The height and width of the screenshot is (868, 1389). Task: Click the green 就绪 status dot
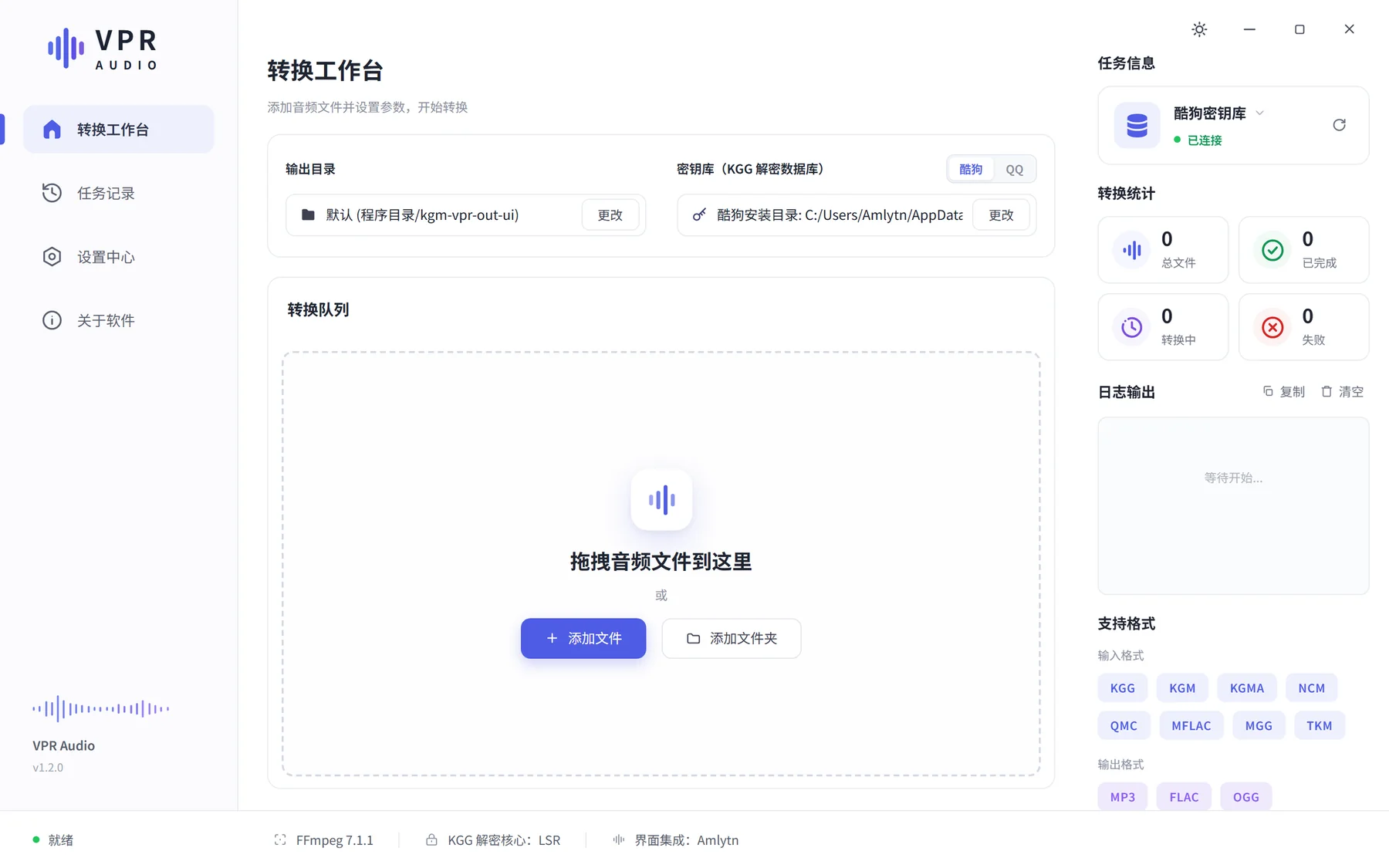tap(36, 839)
